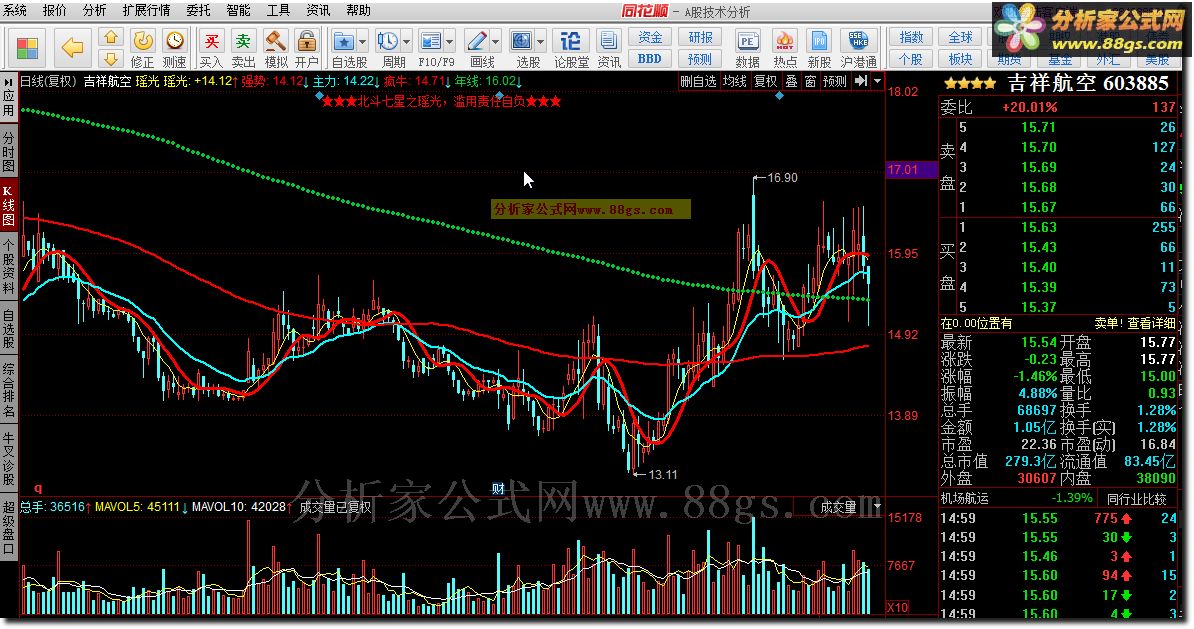Toggle the chart toolbar 预测 forecast
The height and width of the screenshot is (629, 1194).
click(x=835, y=81)
